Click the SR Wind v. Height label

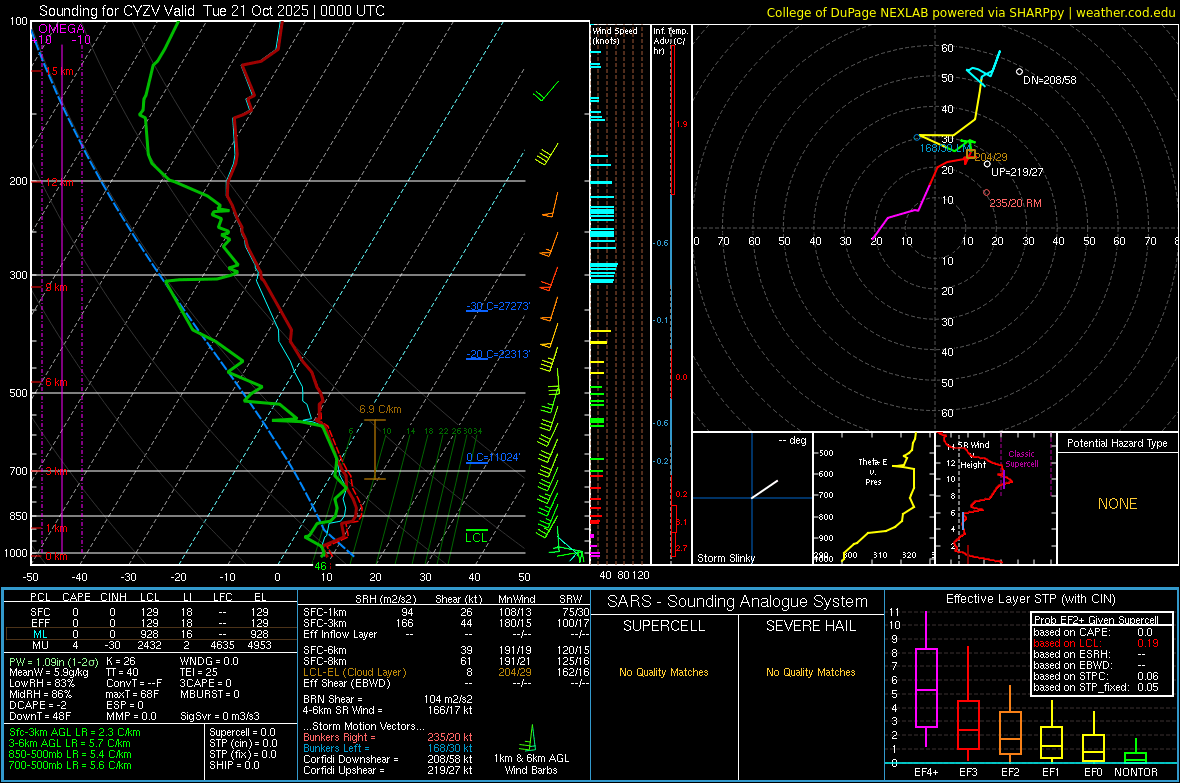[x=973, y=455]
